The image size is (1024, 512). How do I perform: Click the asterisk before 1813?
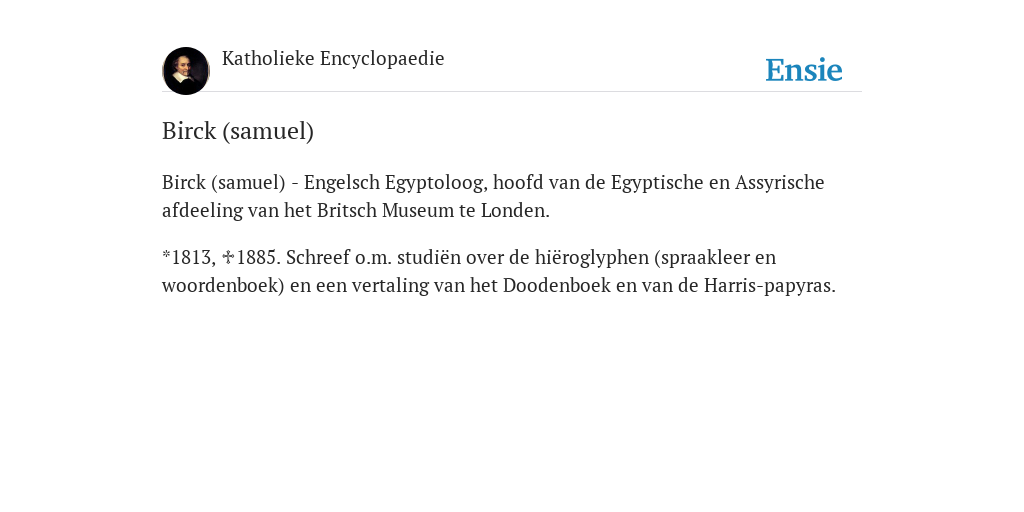166,255
